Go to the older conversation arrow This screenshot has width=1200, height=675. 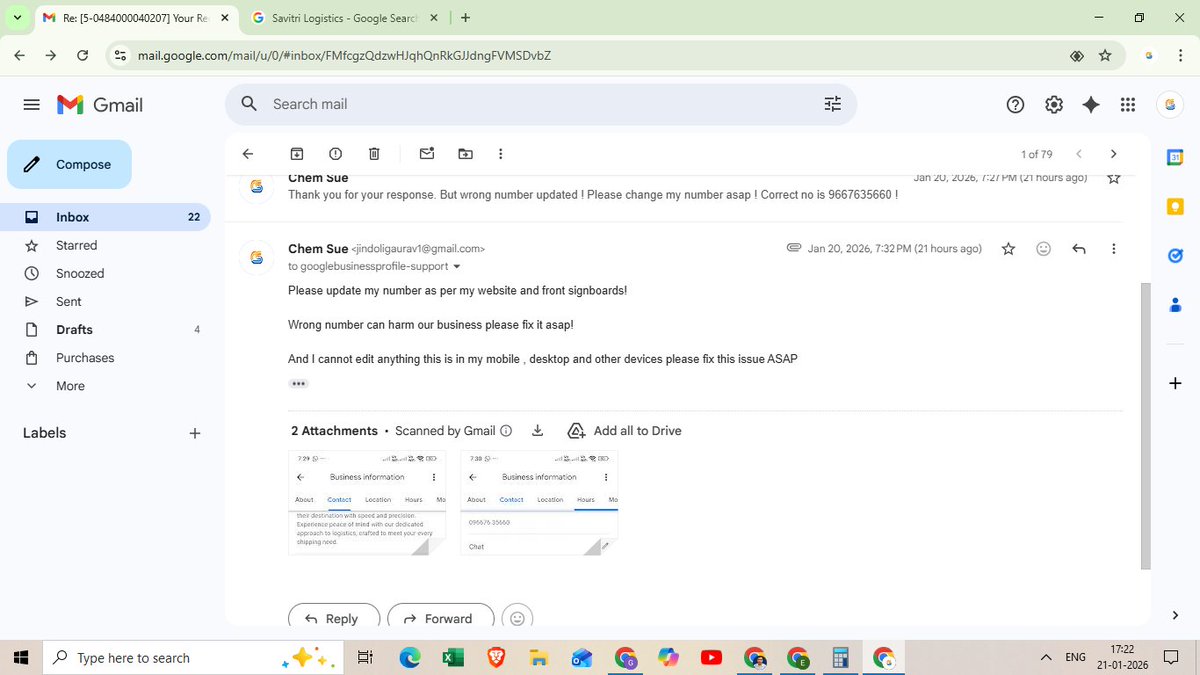[1113, 154]
